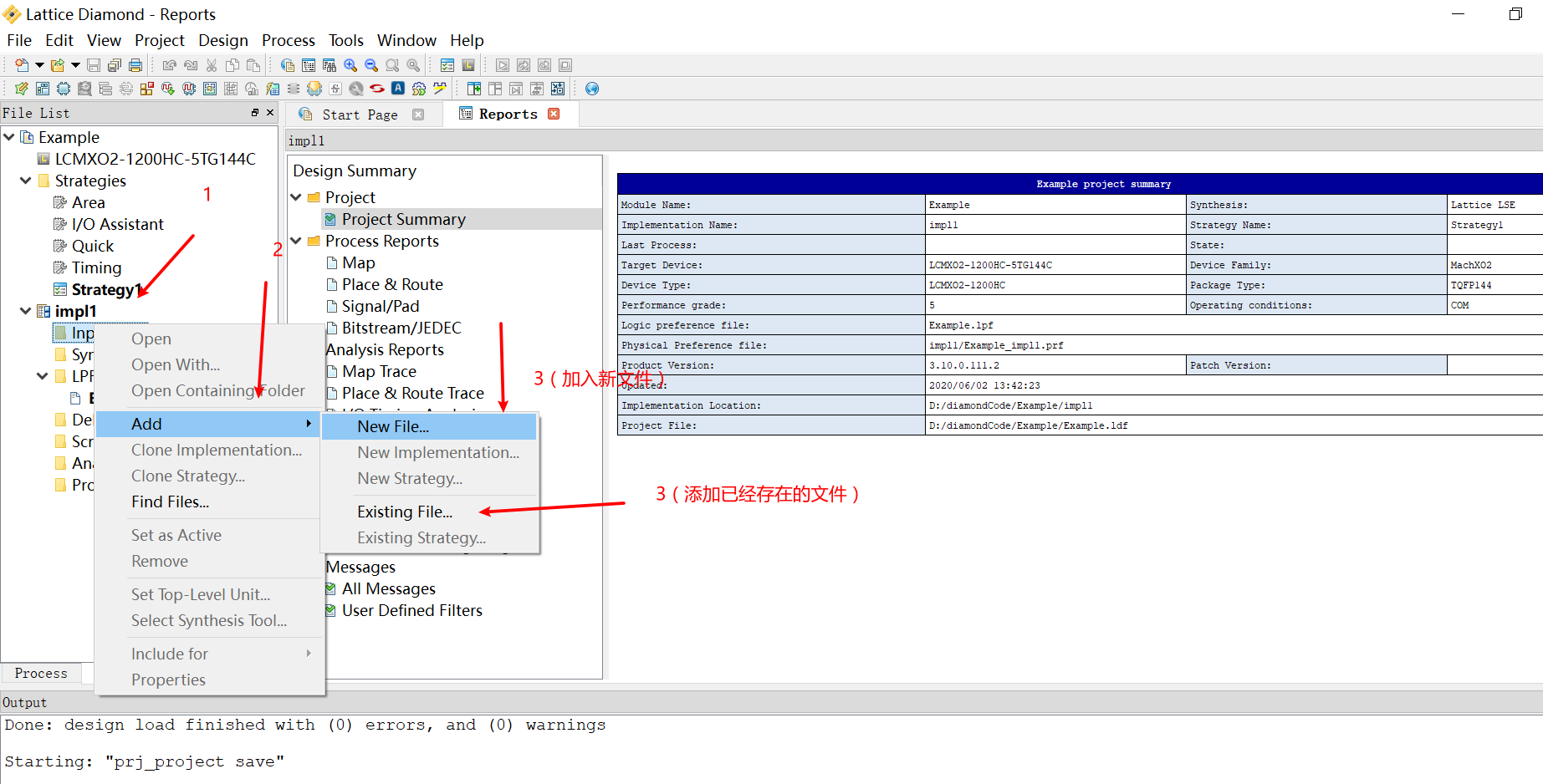The height and width of the screenshot is (784, 1543).
Task: Click the Save All icon
Action: pos(115,65)
